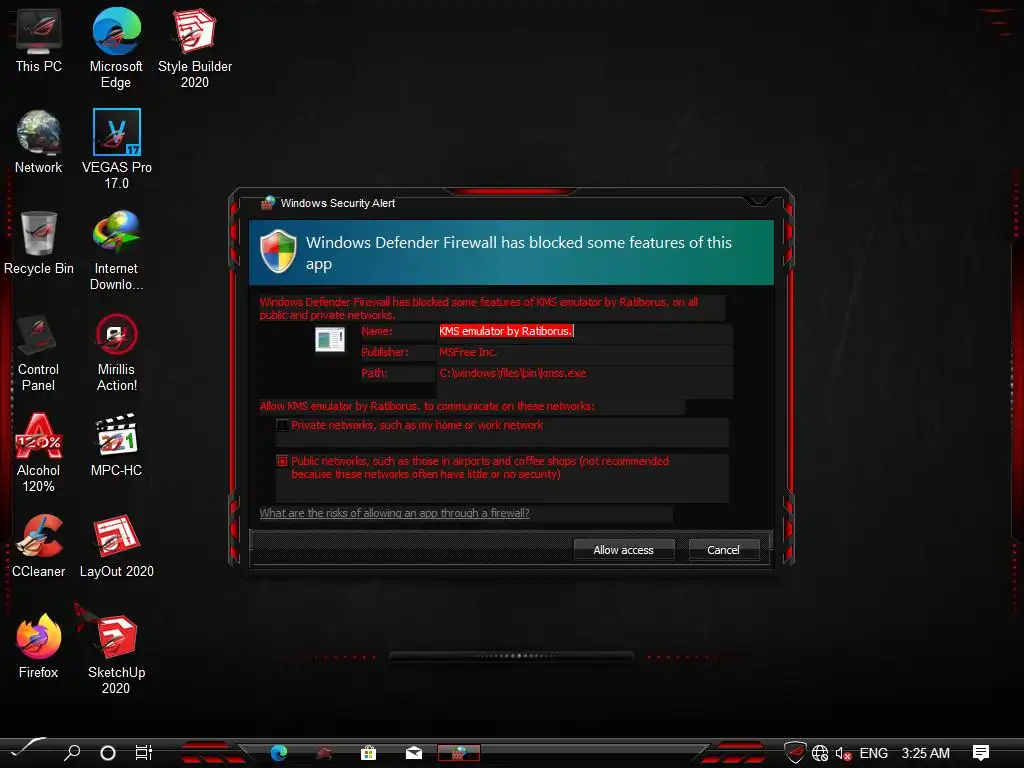Image resolution: width=1024 pixels, height=768 pixels.
Task: Click Allow access button
Action: [x=624, y=550]
